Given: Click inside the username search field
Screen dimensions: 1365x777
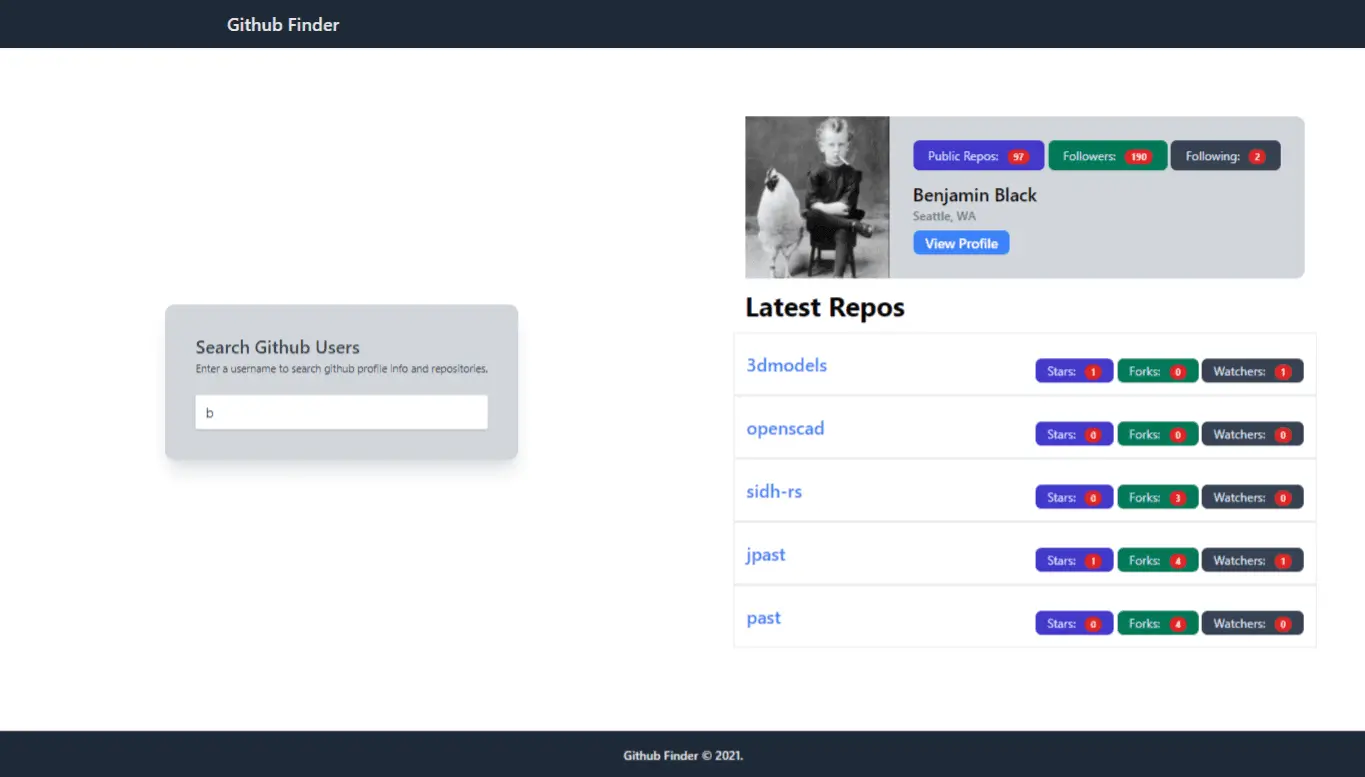Looking at the screenshot, I should point(341,411).
